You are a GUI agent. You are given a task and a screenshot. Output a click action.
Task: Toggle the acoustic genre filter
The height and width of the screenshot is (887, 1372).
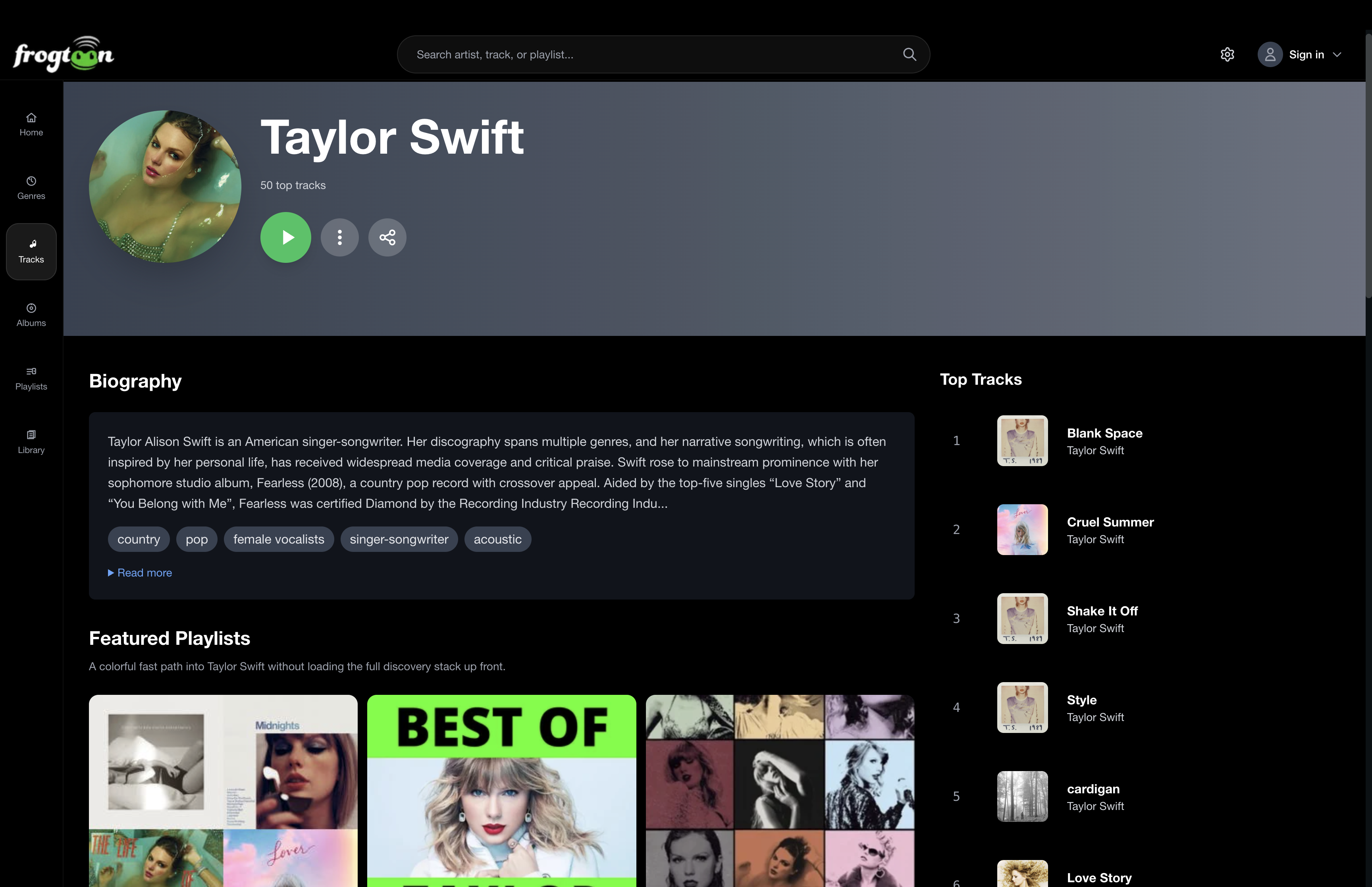coord(497,539)
